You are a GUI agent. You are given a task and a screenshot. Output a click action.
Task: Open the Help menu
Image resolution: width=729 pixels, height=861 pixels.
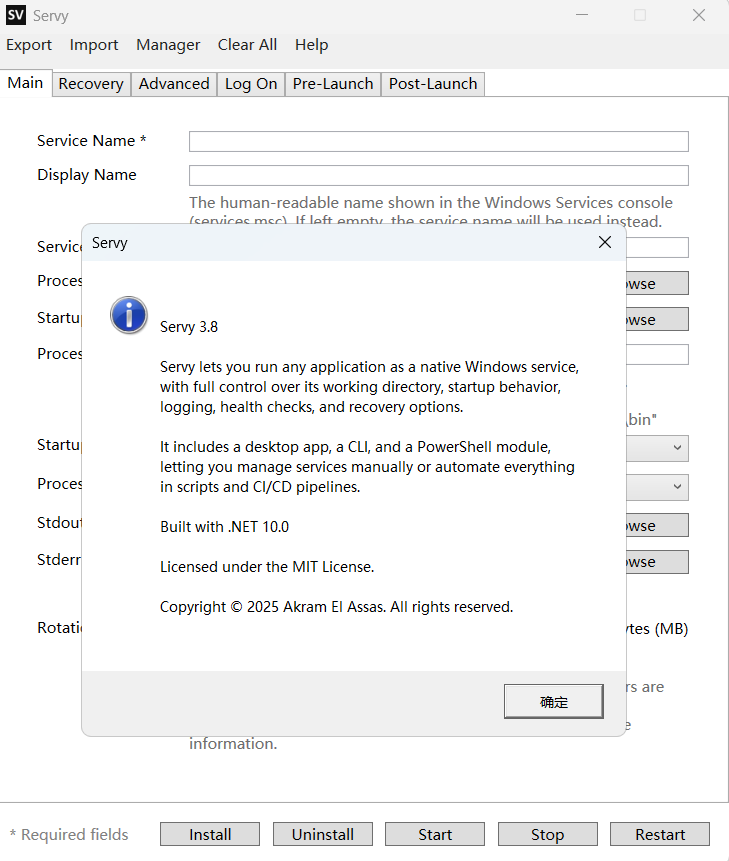(x=311, y=45)
